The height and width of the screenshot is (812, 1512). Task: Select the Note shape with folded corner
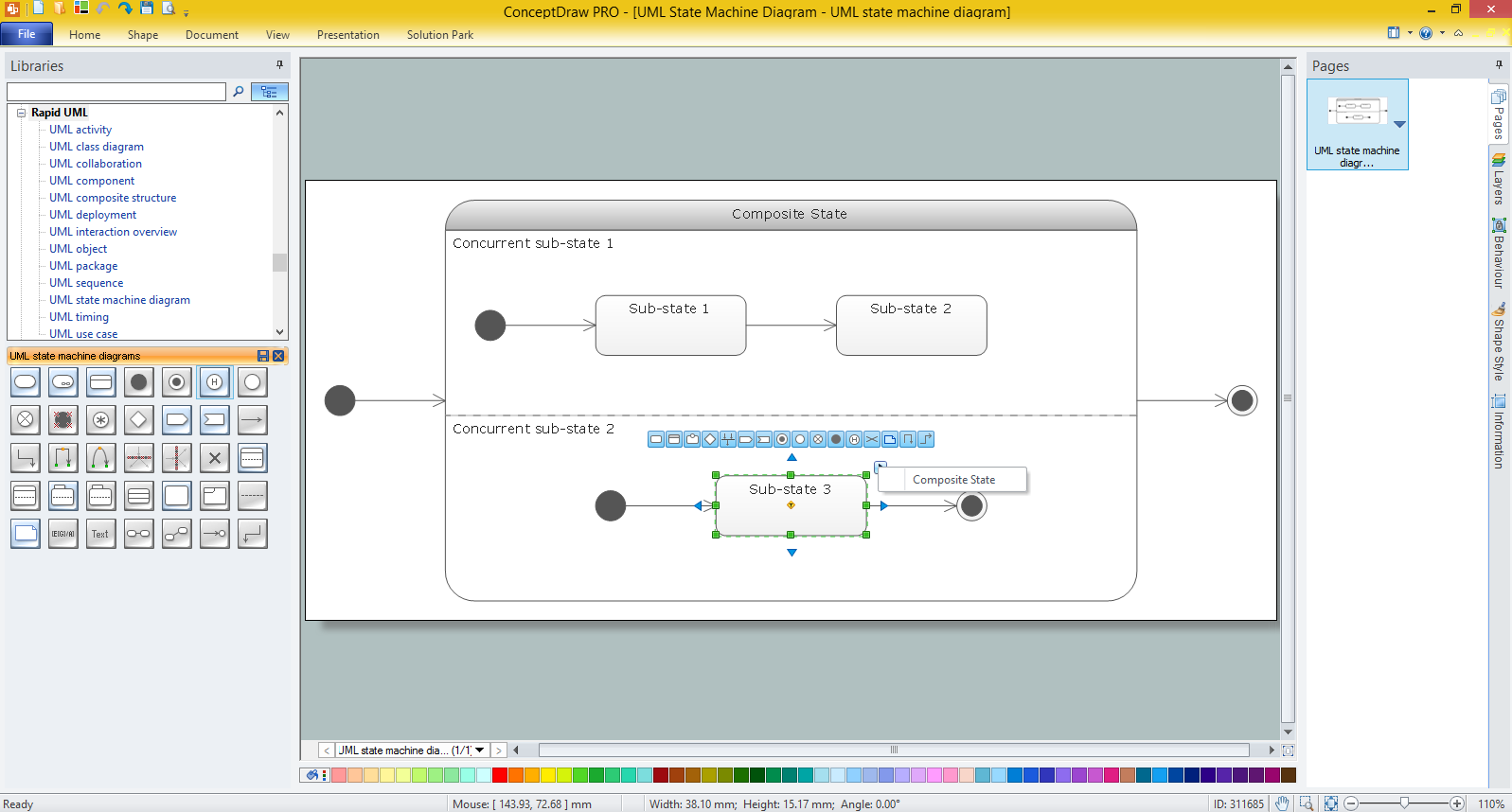coord(26,534)
